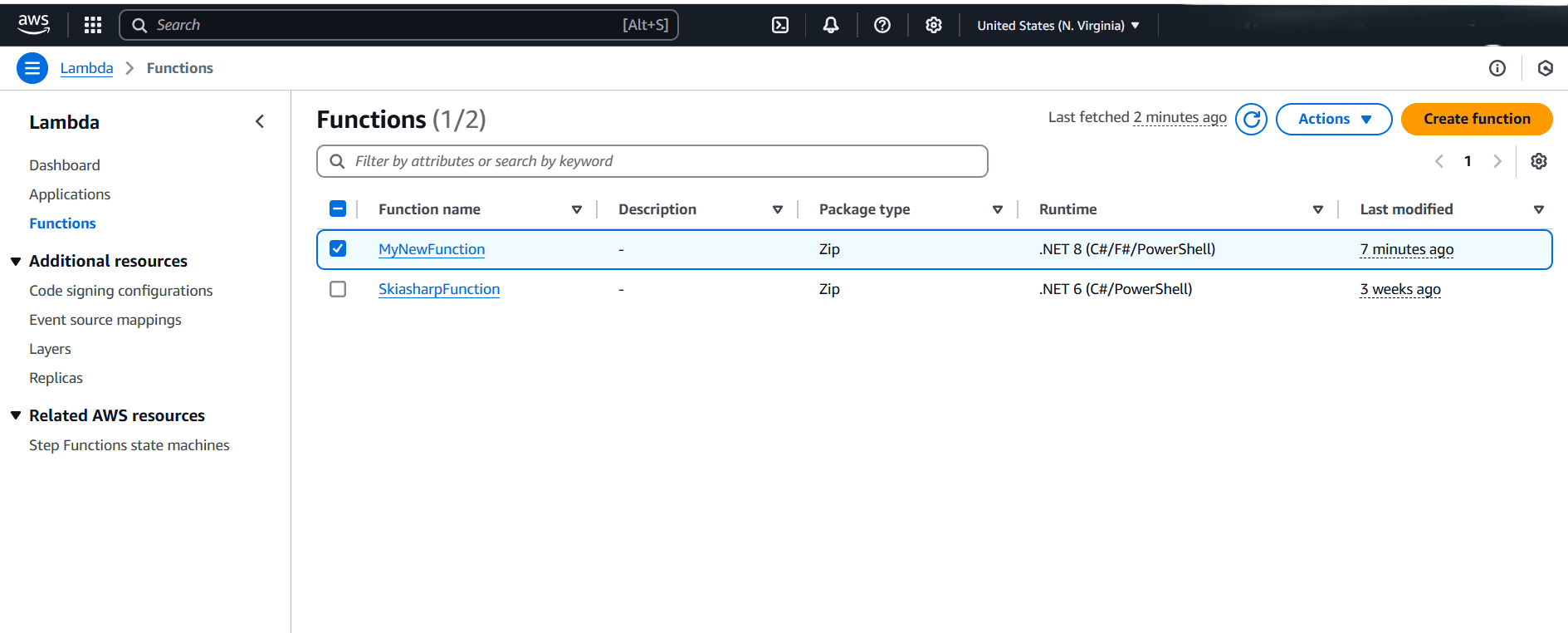1568x633 pixels.
Task: Open the services grid menu
Action: click(x=93, y=25)
